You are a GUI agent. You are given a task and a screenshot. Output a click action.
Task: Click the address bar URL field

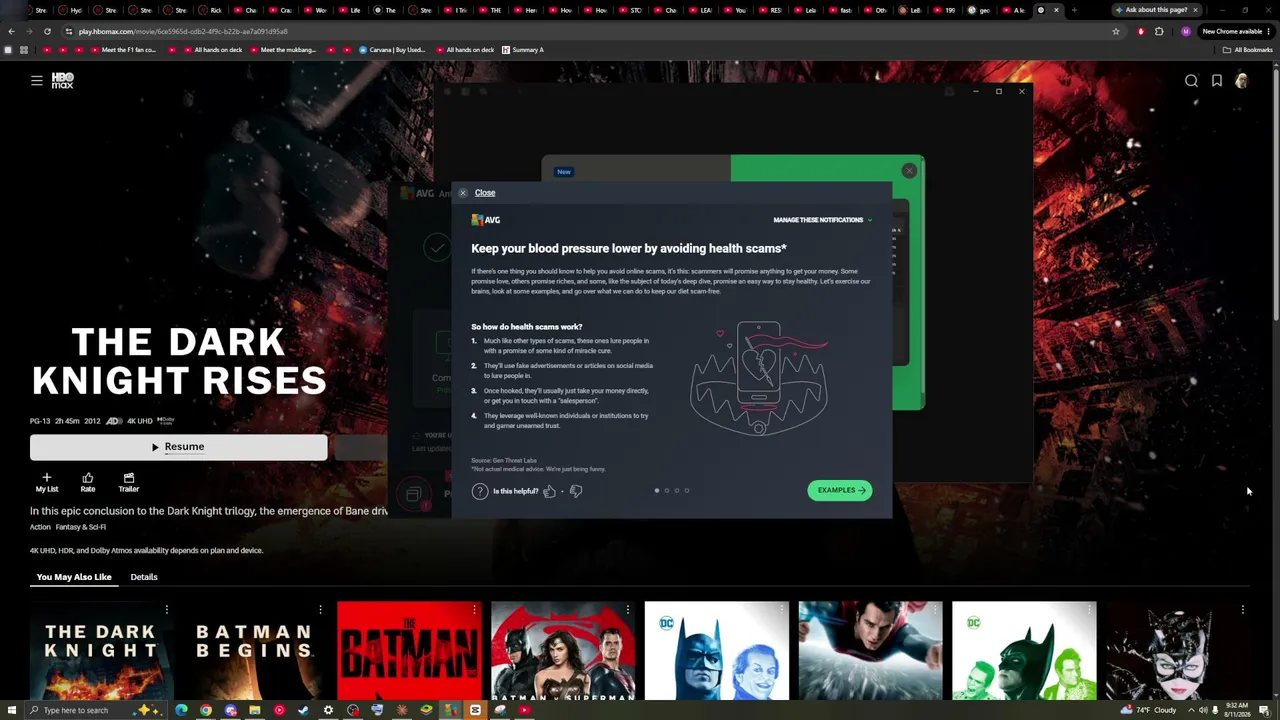tap(590, 31)
